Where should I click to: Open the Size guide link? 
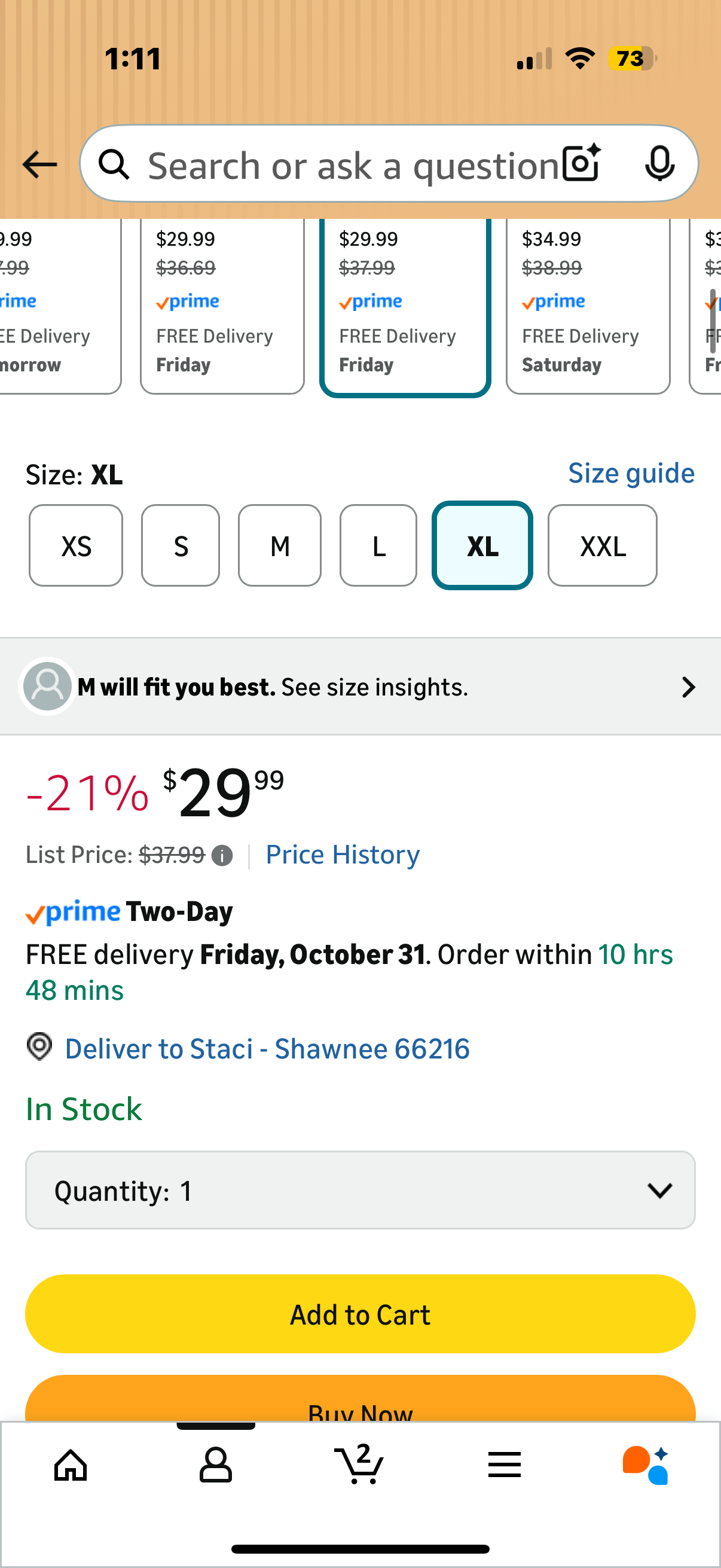coord(631,474)
